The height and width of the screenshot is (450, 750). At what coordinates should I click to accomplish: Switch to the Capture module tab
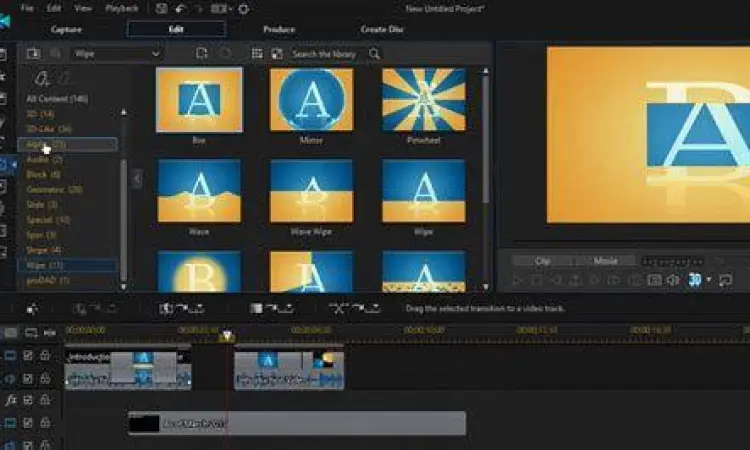tap(66, 29)
